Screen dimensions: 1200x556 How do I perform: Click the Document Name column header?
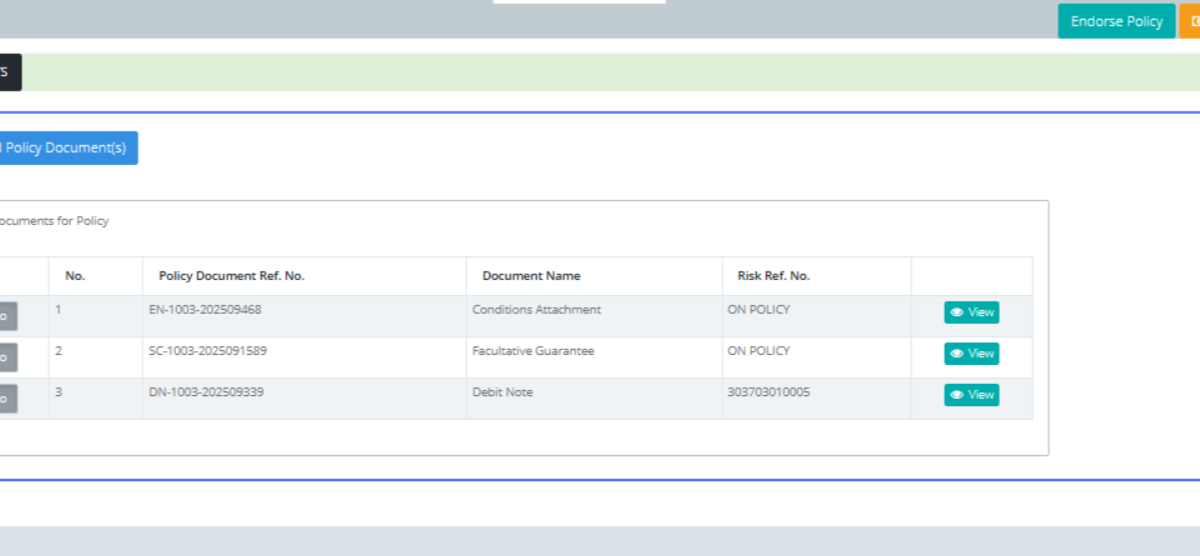coord(531,276)
